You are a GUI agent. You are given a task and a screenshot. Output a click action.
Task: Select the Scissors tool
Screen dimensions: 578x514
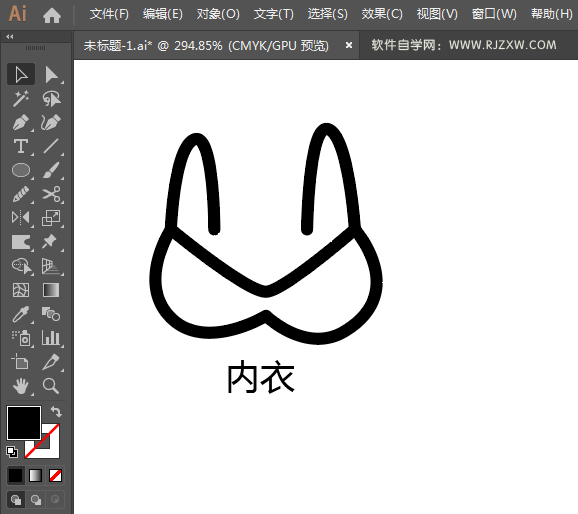click(51, 194)
